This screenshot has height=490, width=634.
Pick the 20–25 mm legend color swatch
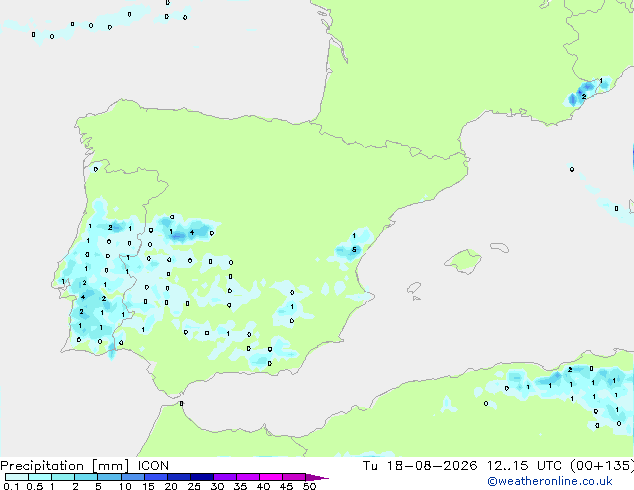pyautogui.click(x=178, y=477)
